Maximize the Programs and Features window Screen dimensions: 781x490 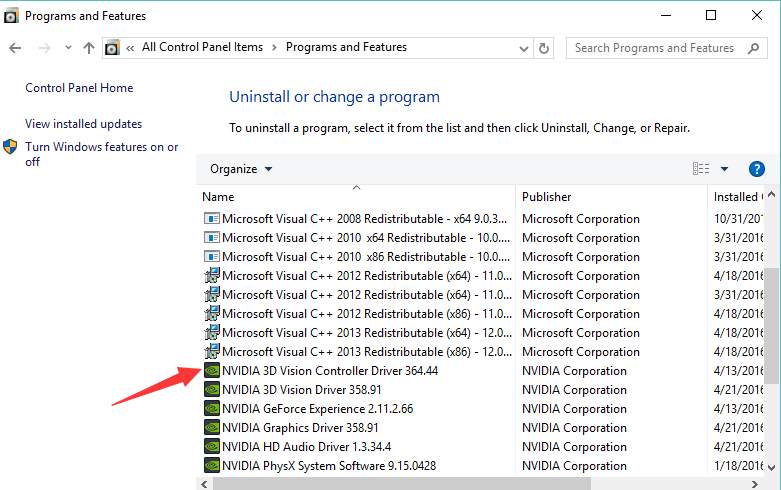tap(711, 15)
